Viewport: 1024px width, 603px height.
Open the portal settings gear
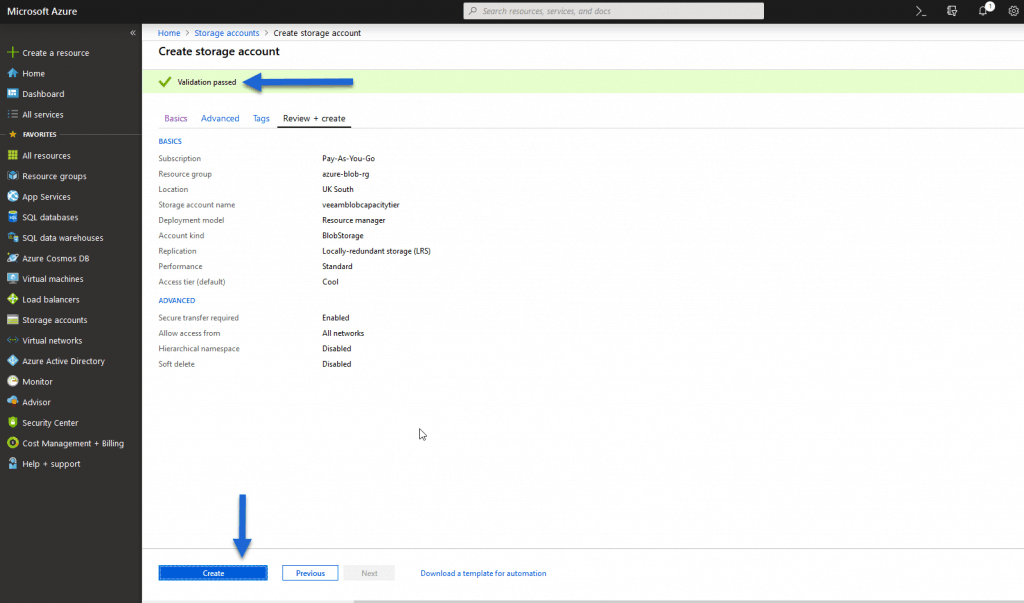(x=1013, y=11)
